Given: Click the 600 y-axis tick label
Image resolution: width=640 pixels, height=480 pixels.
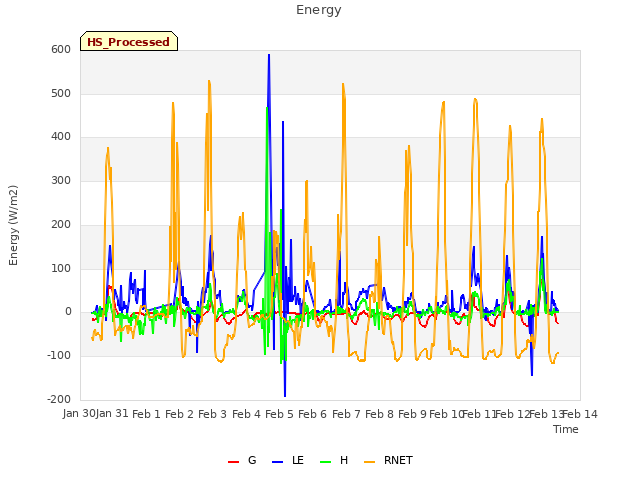Looking at the screenshot, I should [61, 49].
